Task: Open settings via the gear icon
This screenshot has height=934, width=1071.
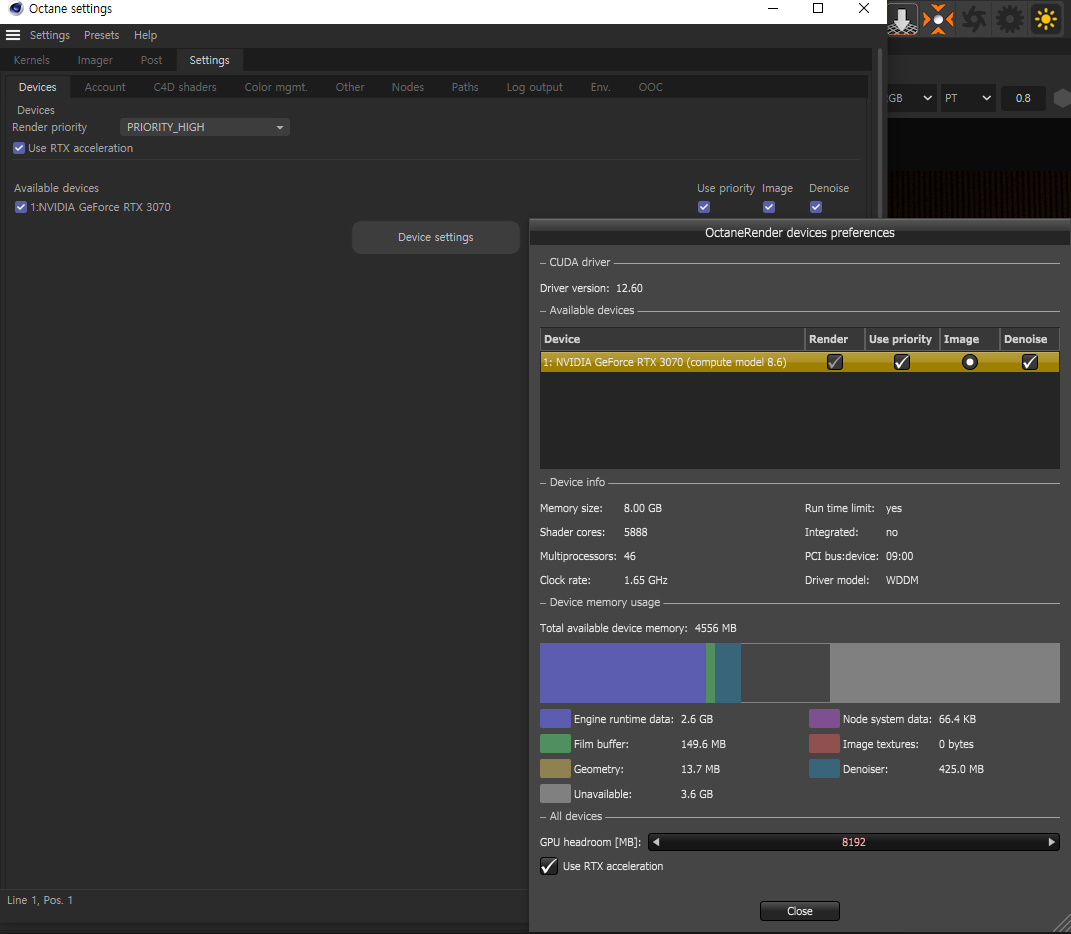Action: pyautogui.click(x=1010, y=19)
